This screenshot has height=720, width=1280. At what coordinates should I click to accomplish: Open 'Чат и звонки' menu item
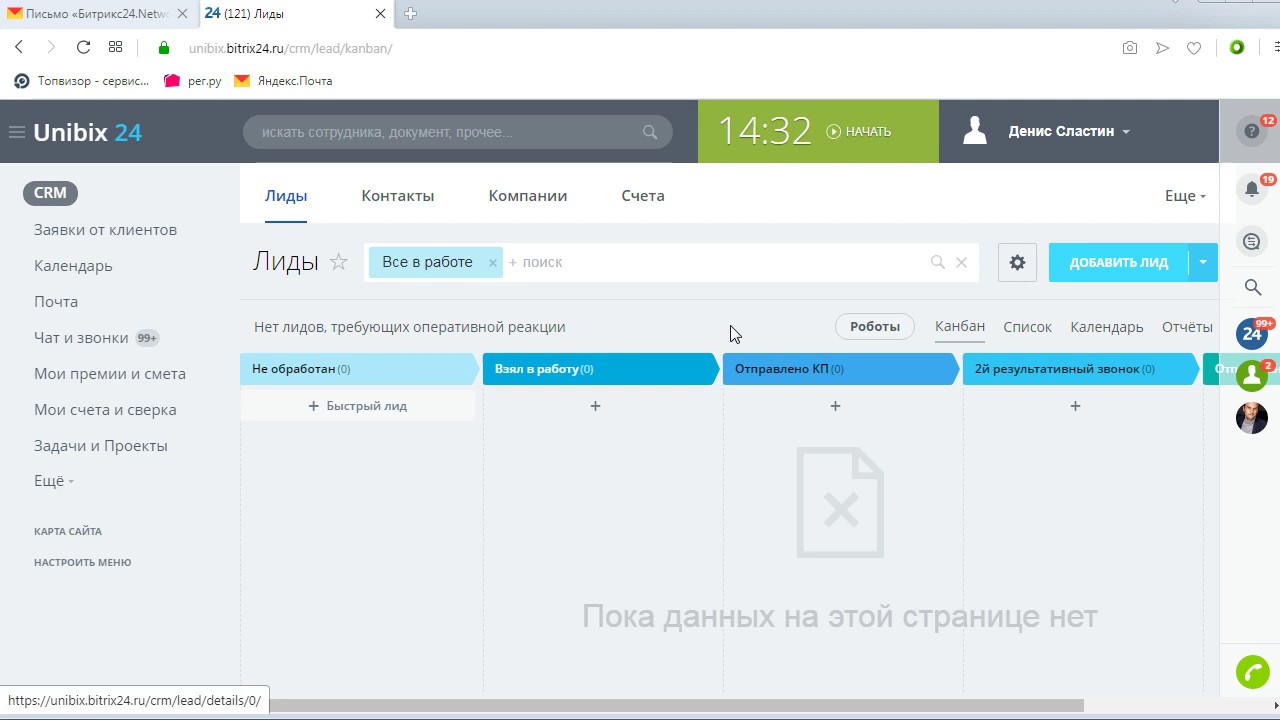click(x=81, y=338)
